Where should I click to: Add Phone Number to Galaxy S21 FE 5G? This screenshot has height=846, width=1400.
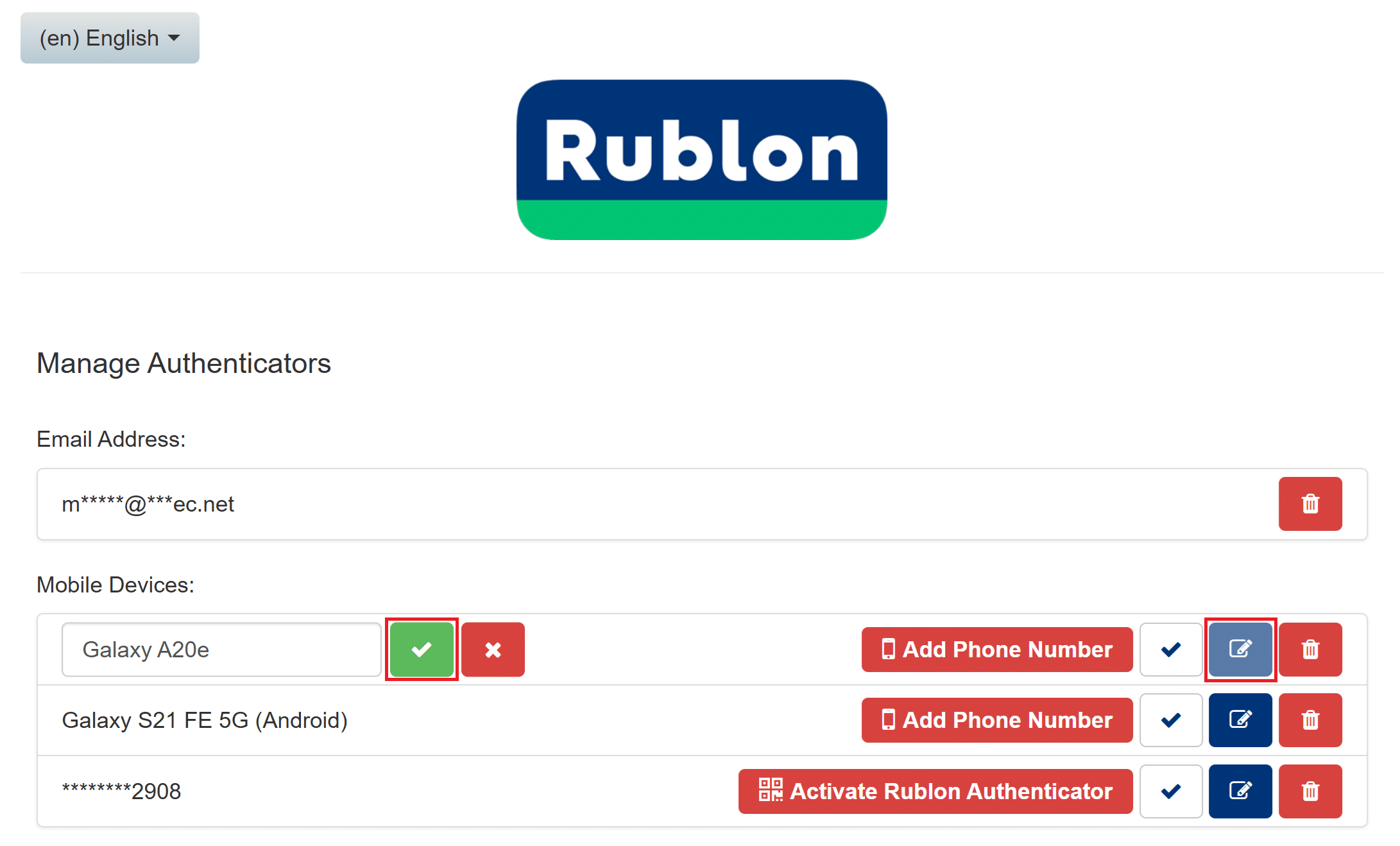coord(996,720)
